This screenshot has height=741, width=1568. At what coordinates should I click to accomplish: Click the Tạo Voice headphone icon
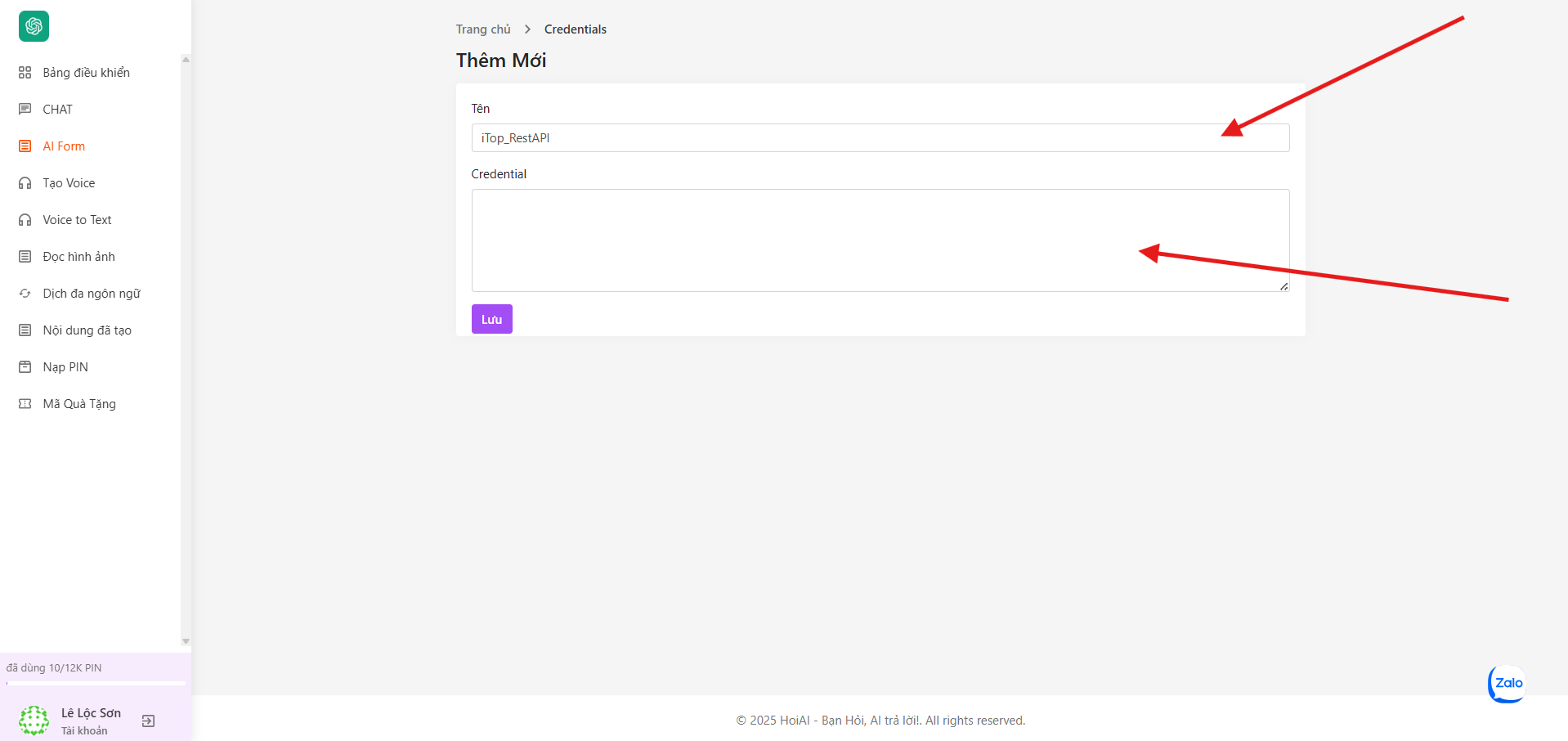pyautogui.click(x=25, y=183)
